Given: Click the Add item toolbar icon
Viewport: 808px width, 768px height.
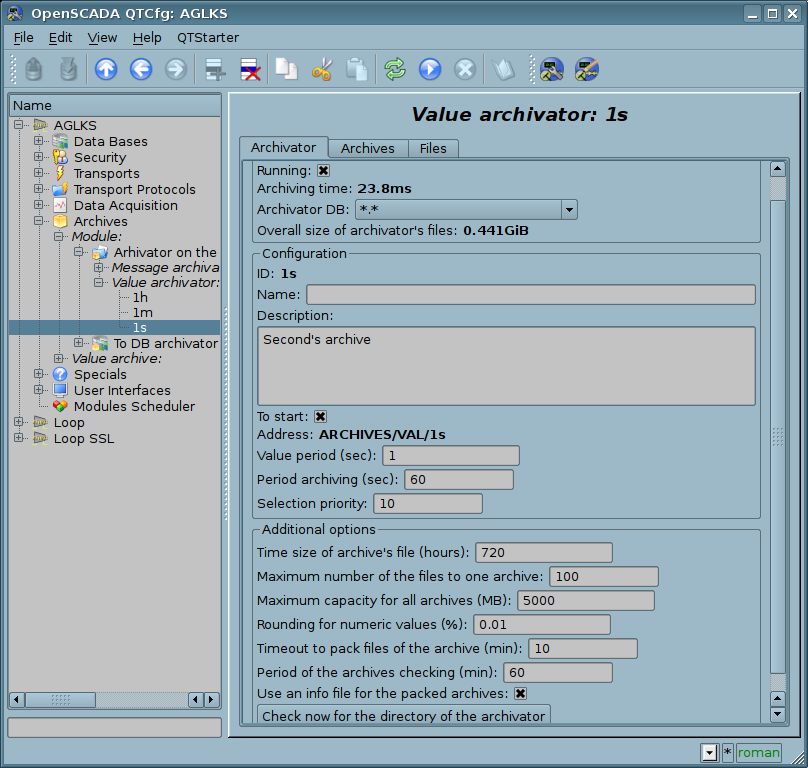Looking at the screenshot, I should click(x=214, y=69).
